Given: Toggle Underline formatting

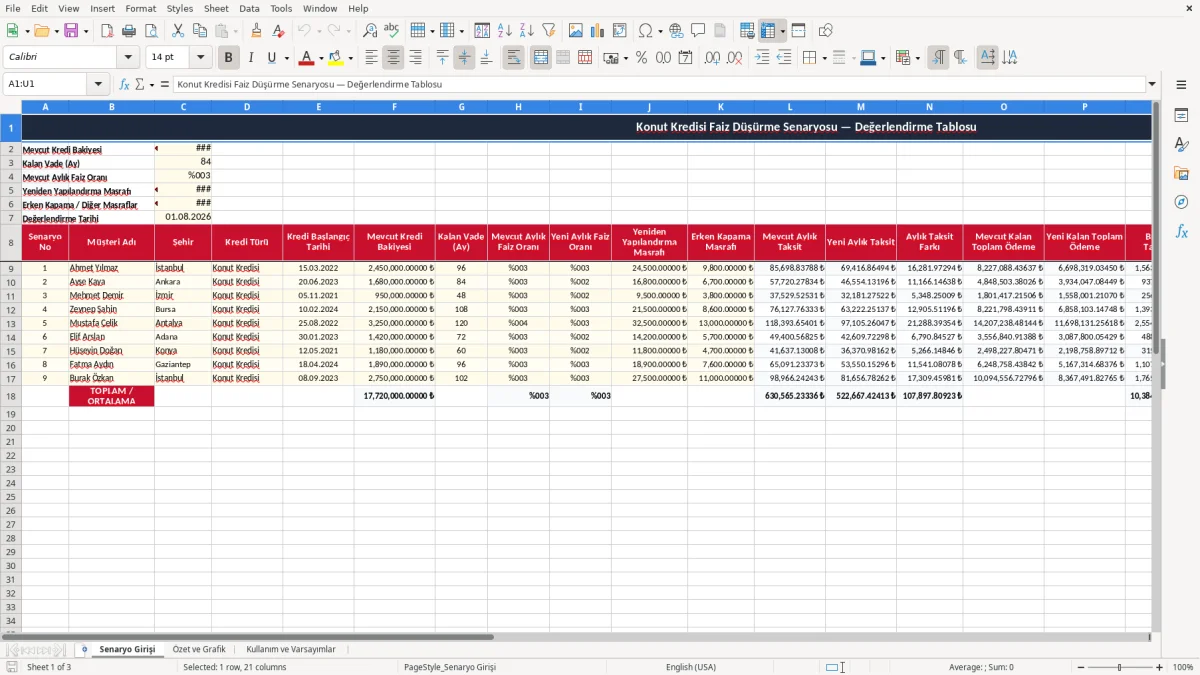Looking at the screenshot, I should [x=271, y=58].
